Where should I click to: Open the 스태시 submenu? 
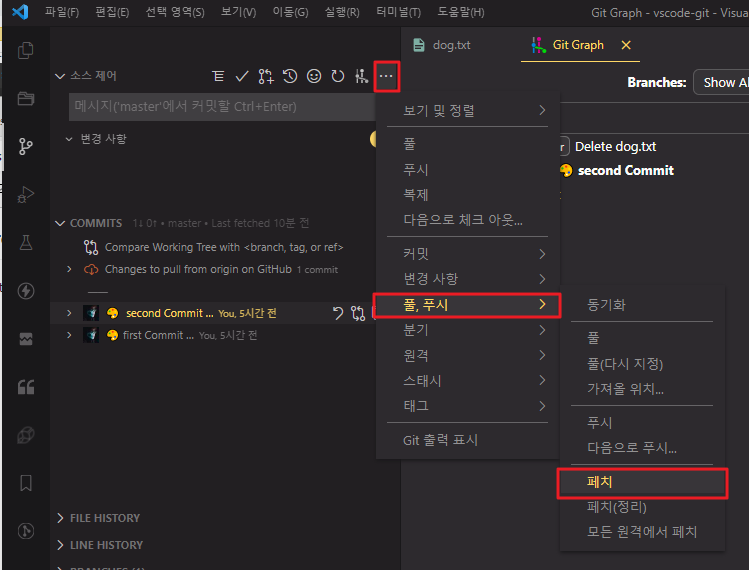pyautogui.click(x=467, y=381)
